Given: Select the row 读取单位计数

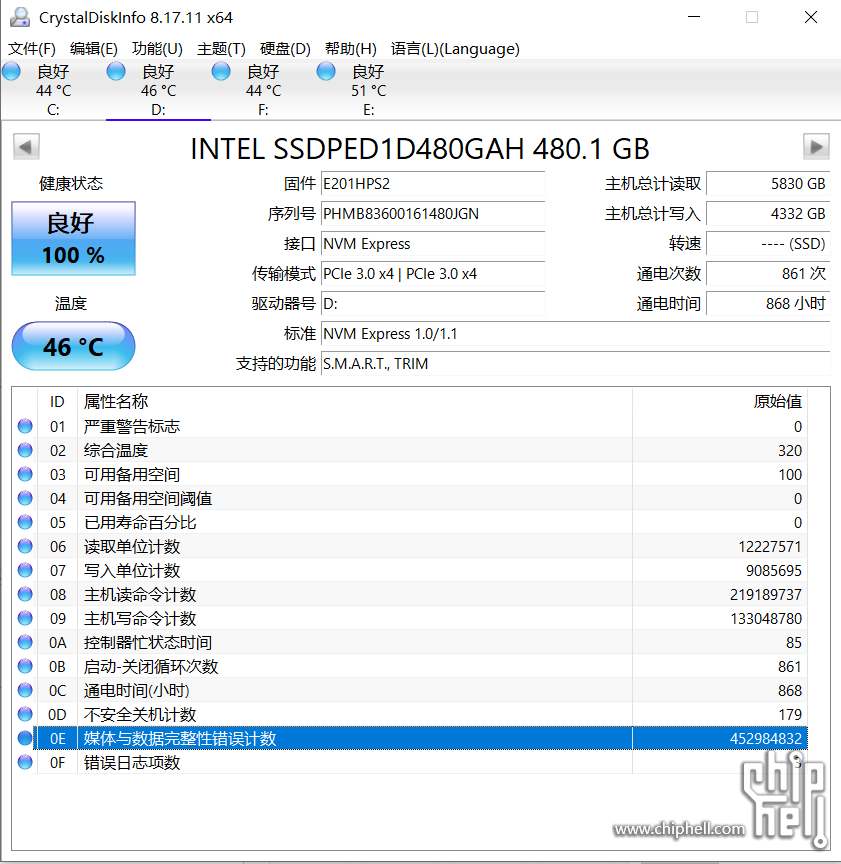Looking at the screenshot, I should 409,546.
